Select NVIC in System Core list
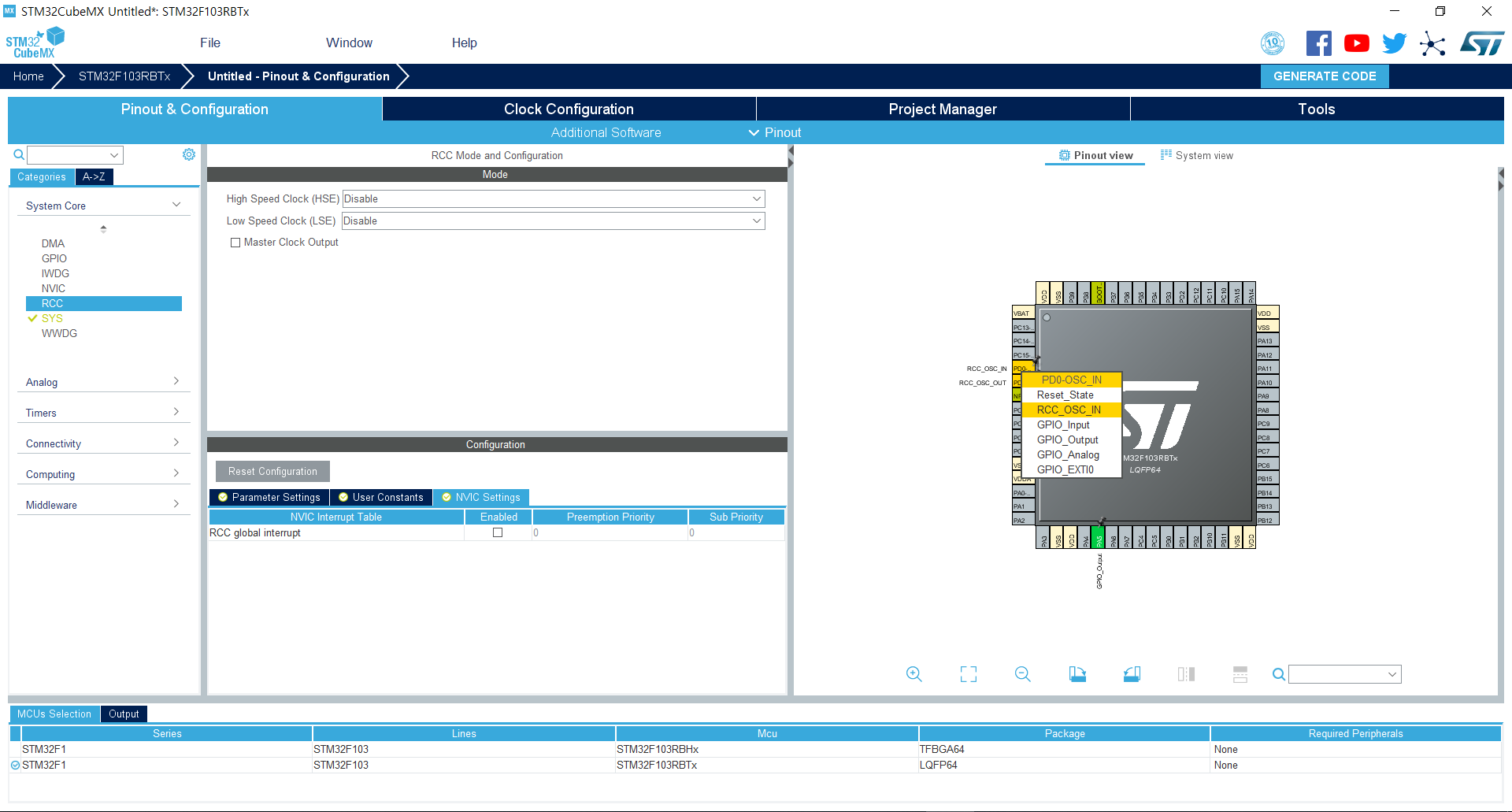The width and height of the screenshot is (1512, 812). [53, 288]
